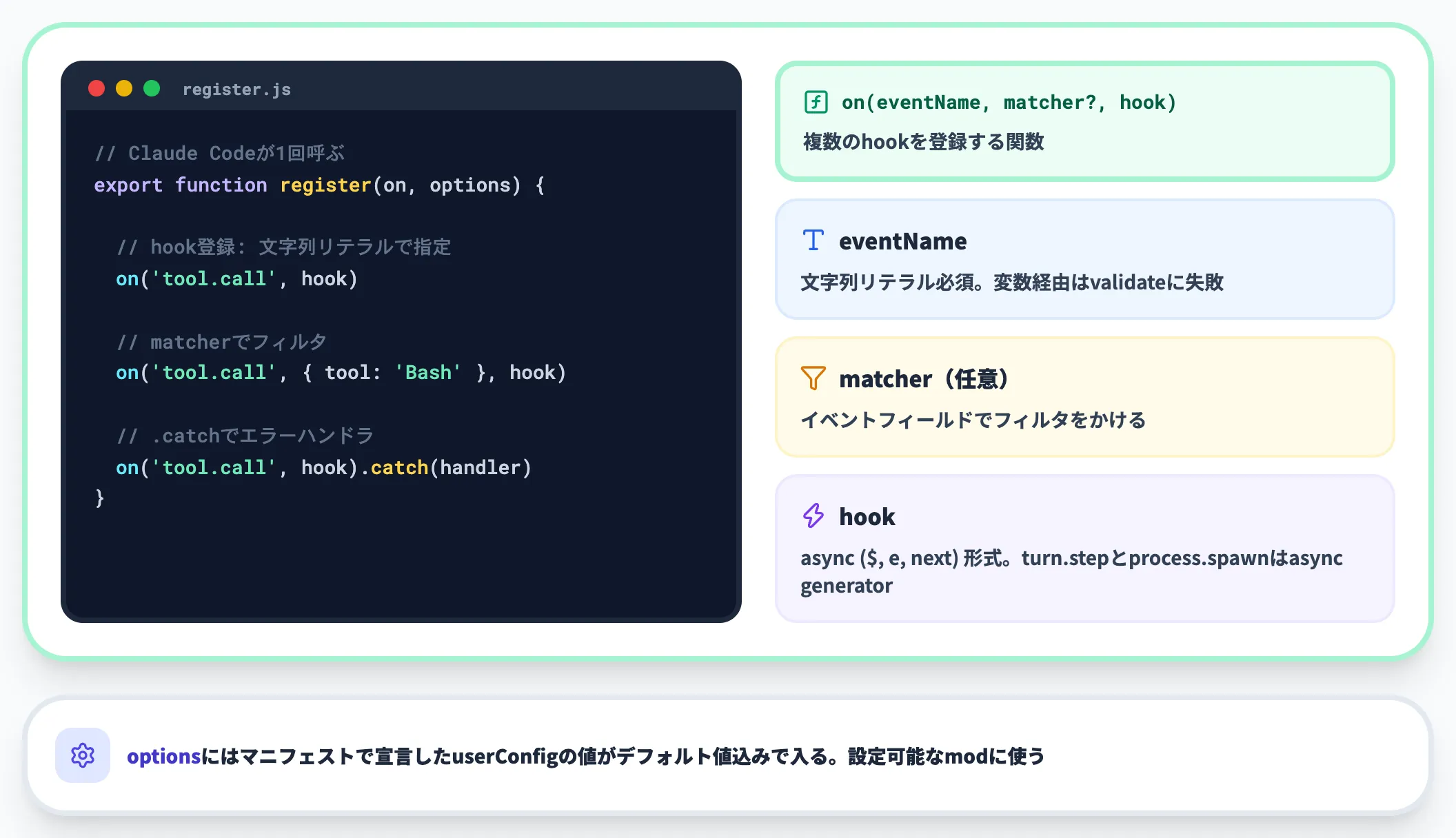The height and width of the screenshot is (838, 1456).
Task: Select the register.js file name
Action: 236,90
